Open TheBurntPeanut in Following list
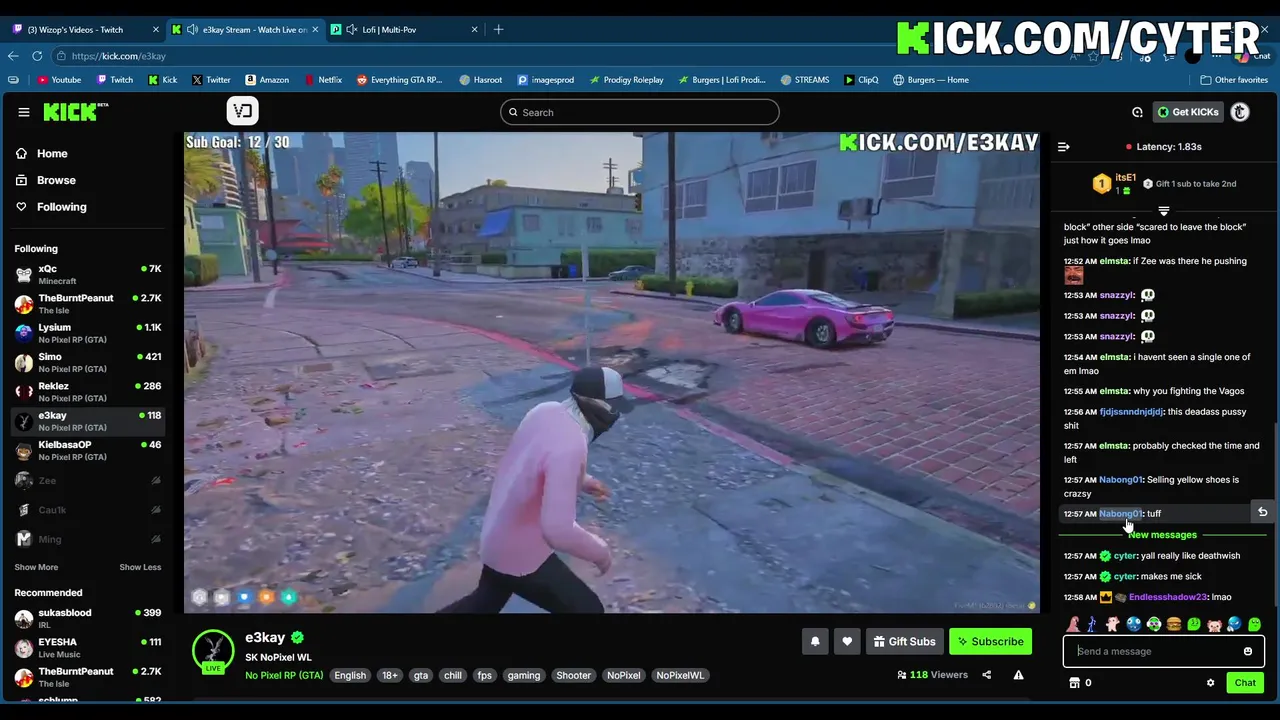 click(x=88, y=303)
